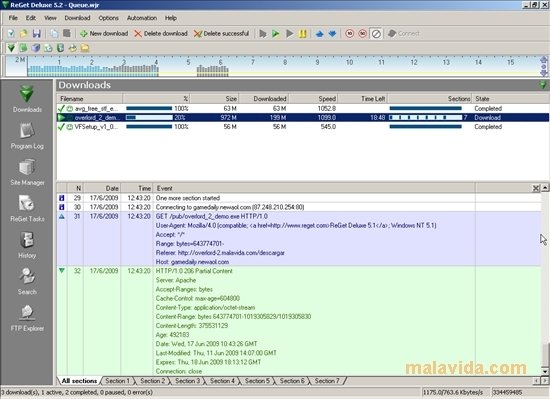This screenshot has width=550, height=399.
Task: Click the save floppy disk icon
Action: pos(36,34)
